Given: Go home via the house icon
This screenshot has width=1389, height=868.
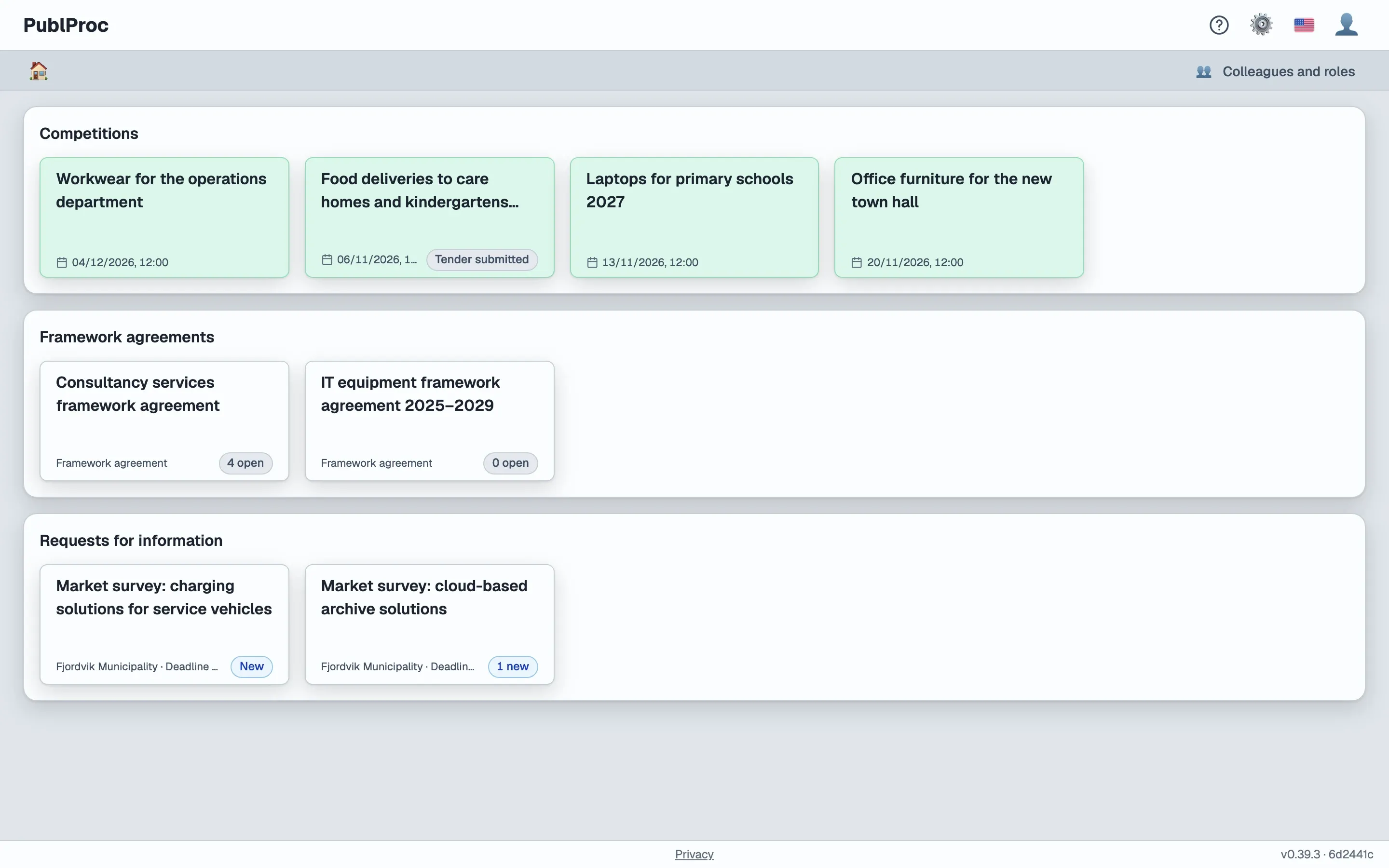Looking at the screenshot, I should [39, 71].
